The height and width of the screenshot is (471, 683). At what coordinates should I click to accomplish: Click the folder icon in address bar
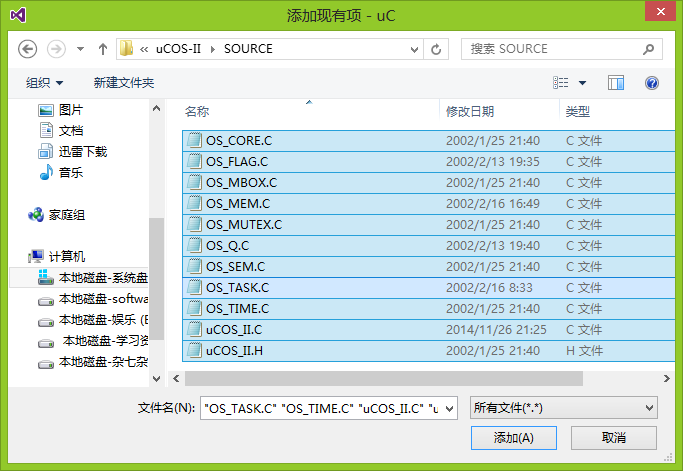tap(126, 48)
